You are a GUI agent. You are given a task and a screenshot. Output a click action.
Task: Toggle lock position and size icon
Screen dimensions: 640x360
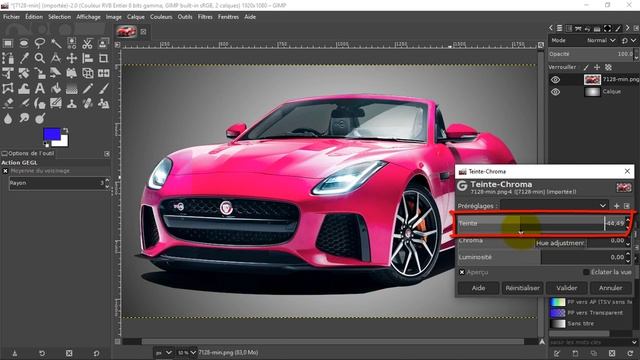[597, 67]
